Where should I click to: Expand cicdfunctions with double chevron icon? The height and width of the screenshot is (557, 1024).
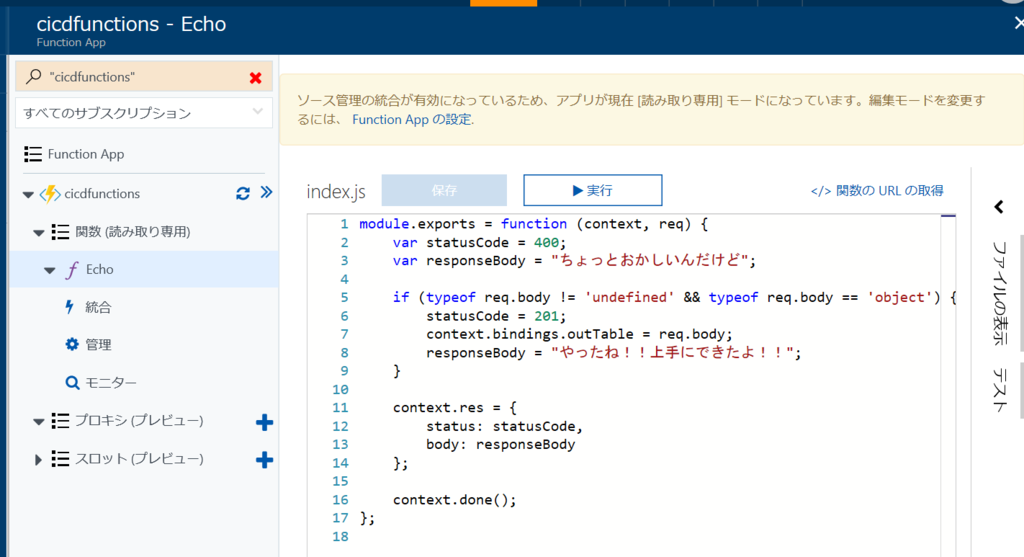[266, 192]
